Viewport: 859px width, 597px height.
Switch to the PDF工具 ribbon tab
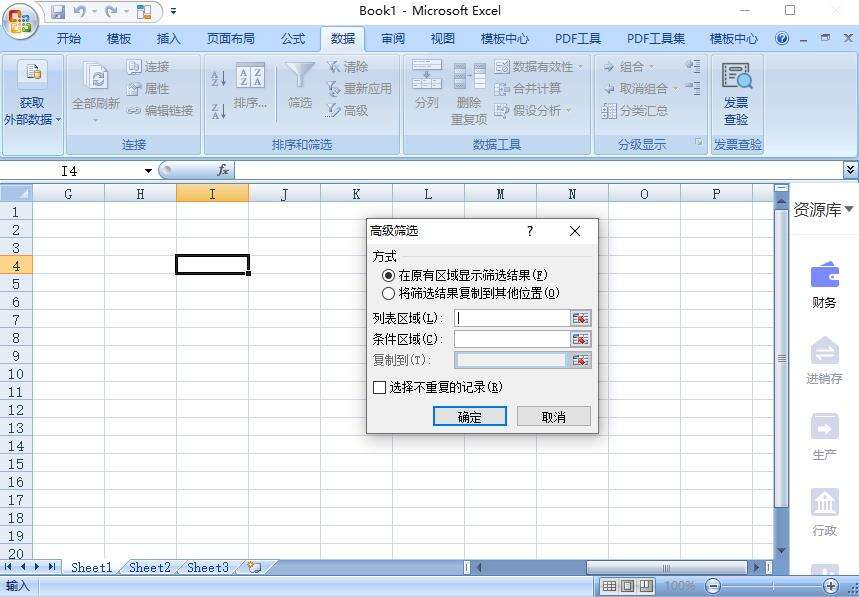(578, 38)
